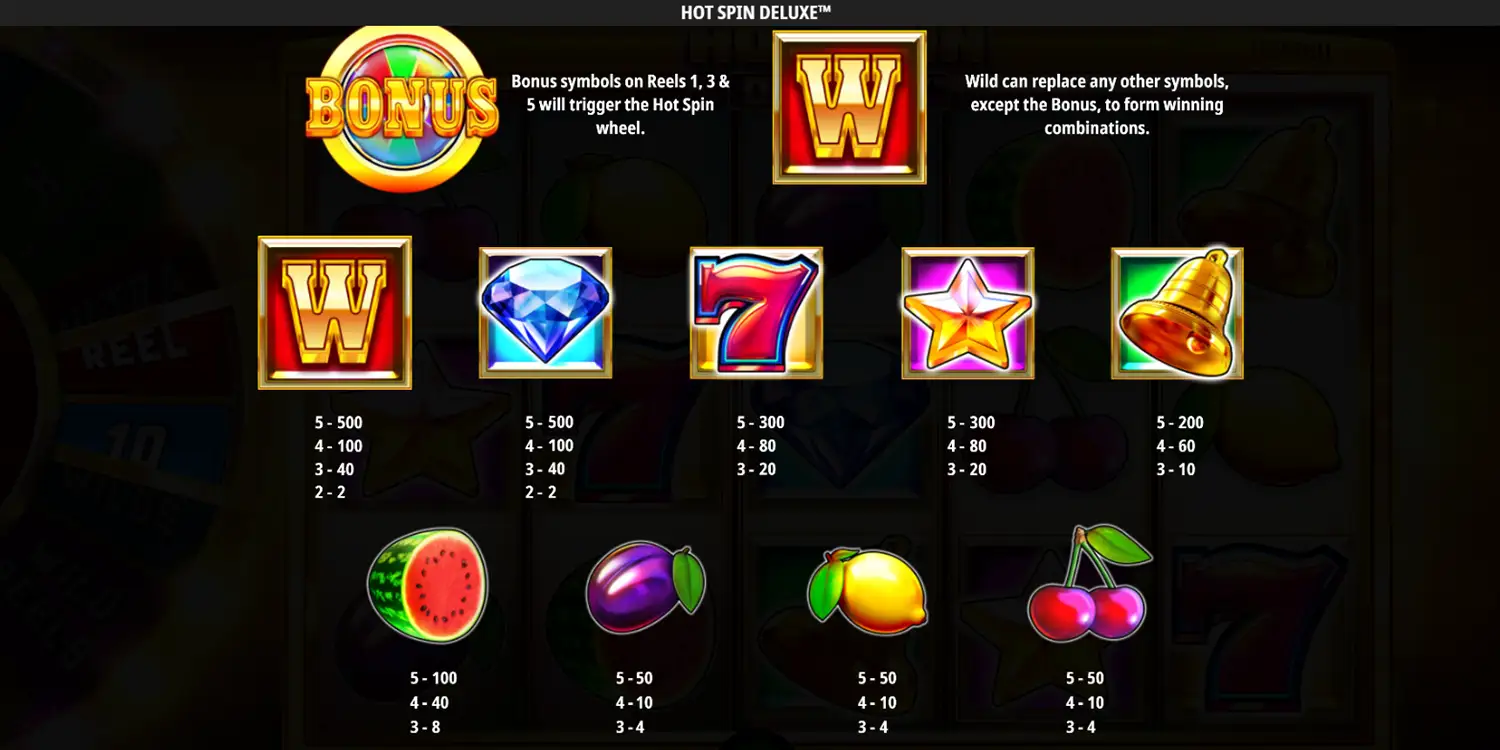The width and height of the screenshot is (1500, 750).
Task: Click the star payout values list
Action: [971, 446]
